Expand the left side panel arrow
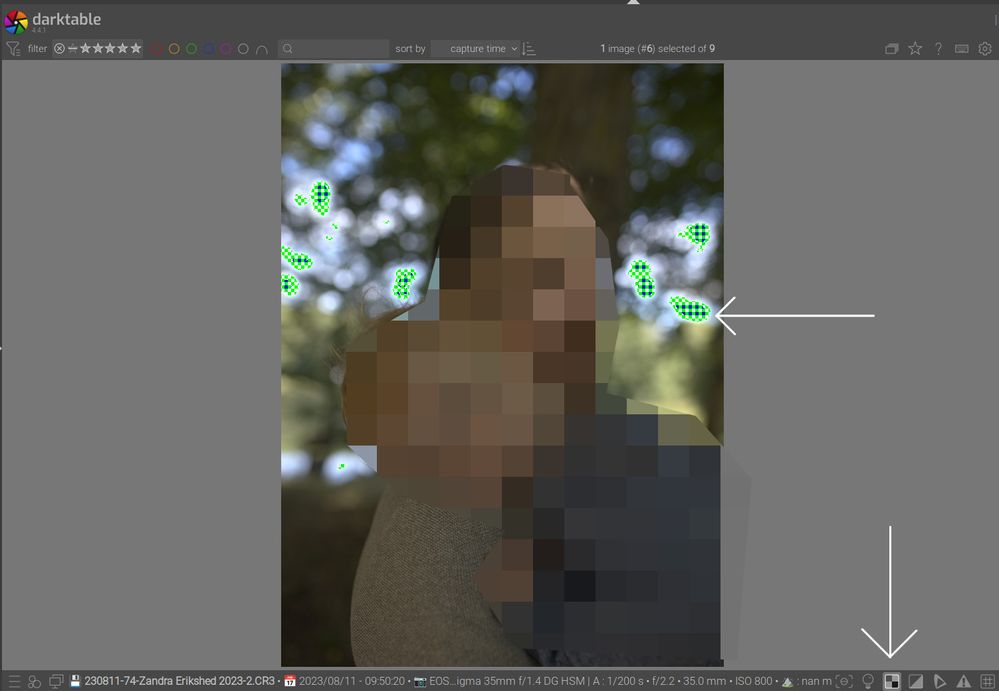999x691 pixels. click(x=4, y=348)
